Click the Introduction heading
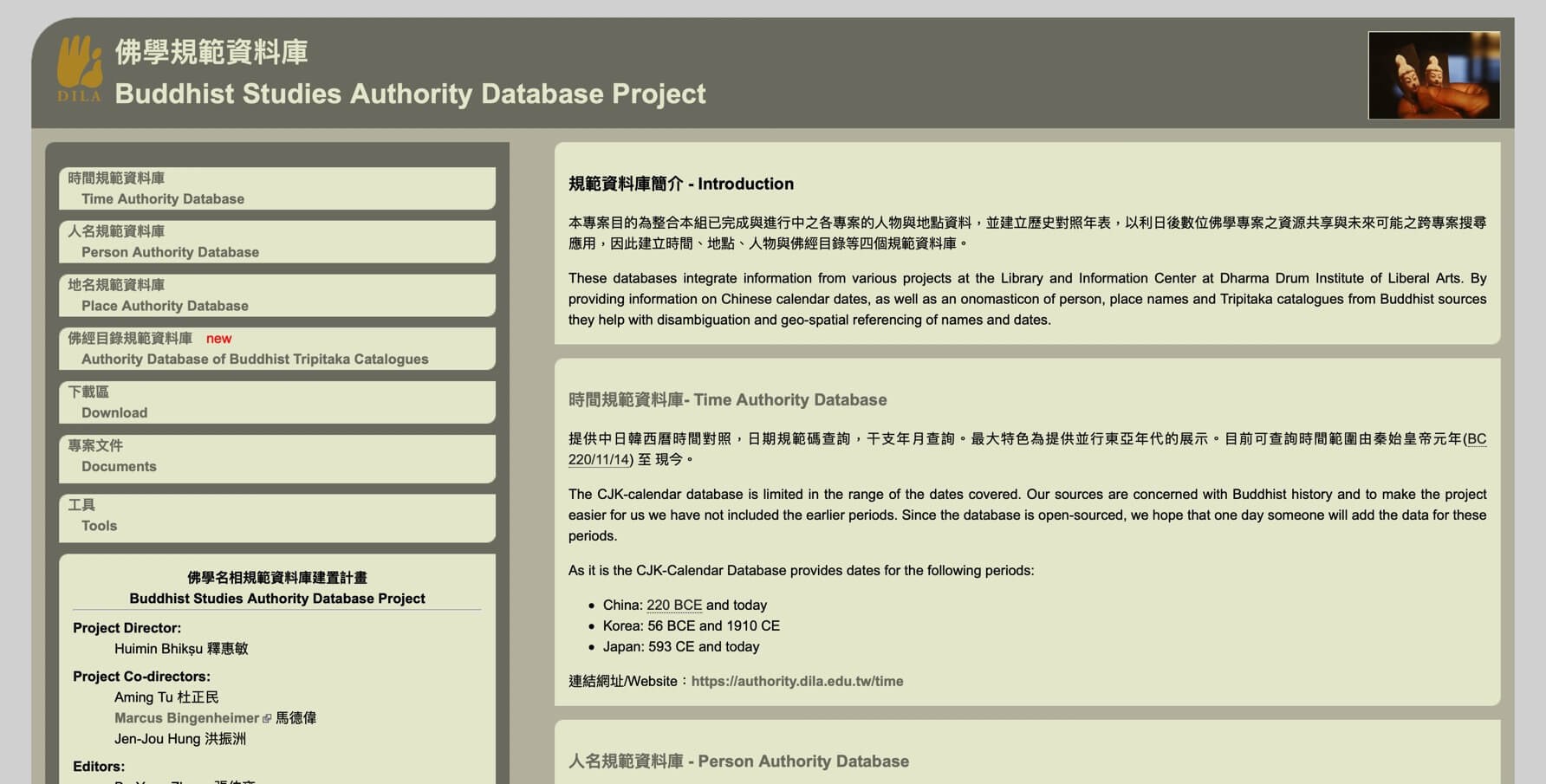 tap(680, 184)
